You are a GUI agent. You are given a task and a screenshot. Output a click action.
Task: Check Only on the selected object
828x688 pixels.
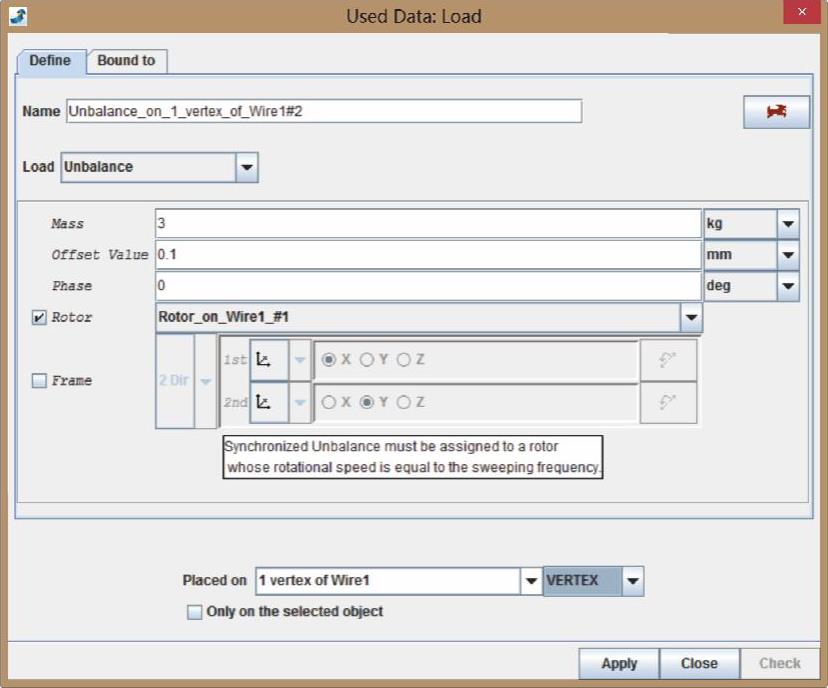(194, 612)
